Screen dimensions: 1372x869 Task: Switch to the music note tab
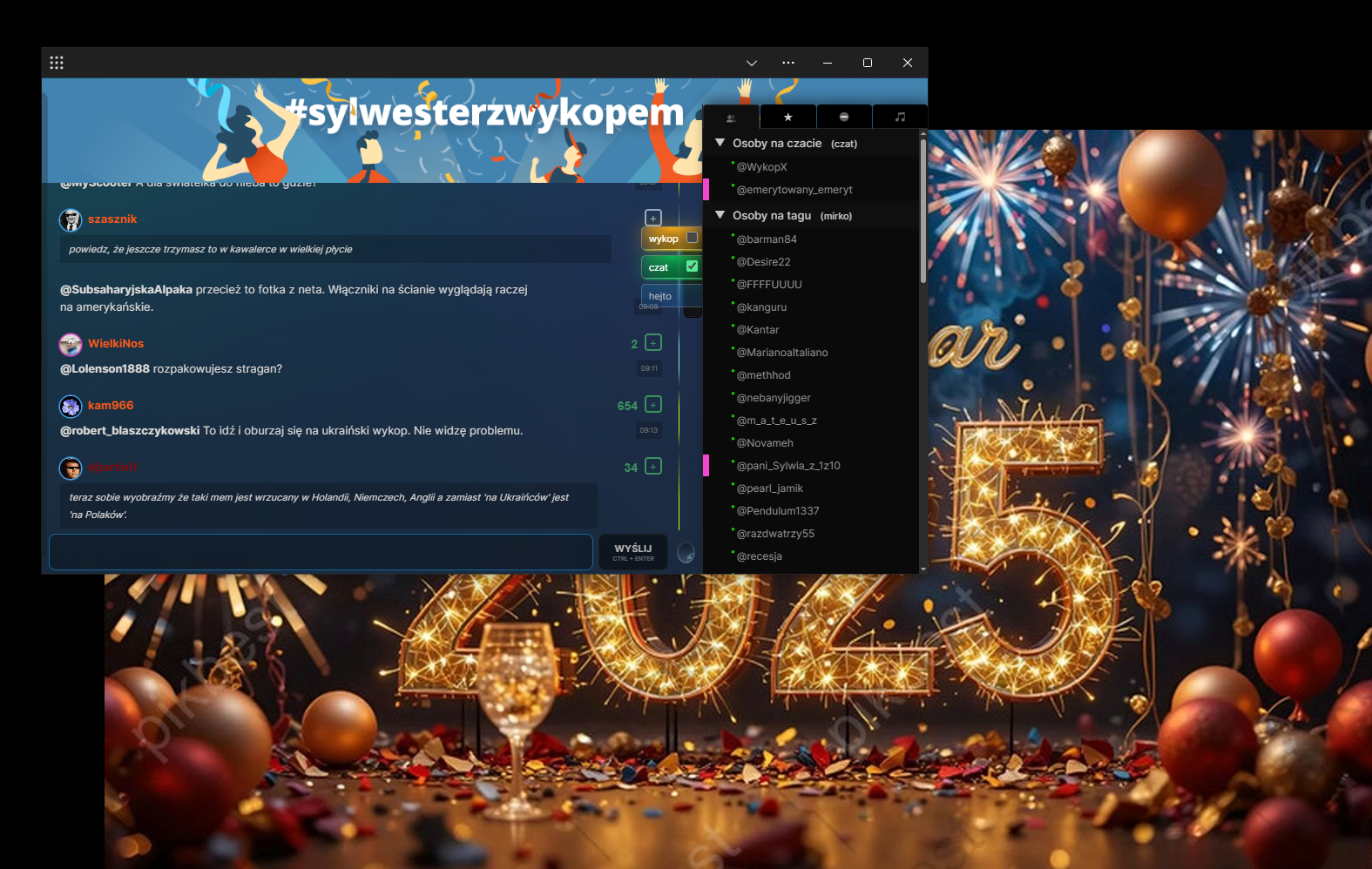900,117
